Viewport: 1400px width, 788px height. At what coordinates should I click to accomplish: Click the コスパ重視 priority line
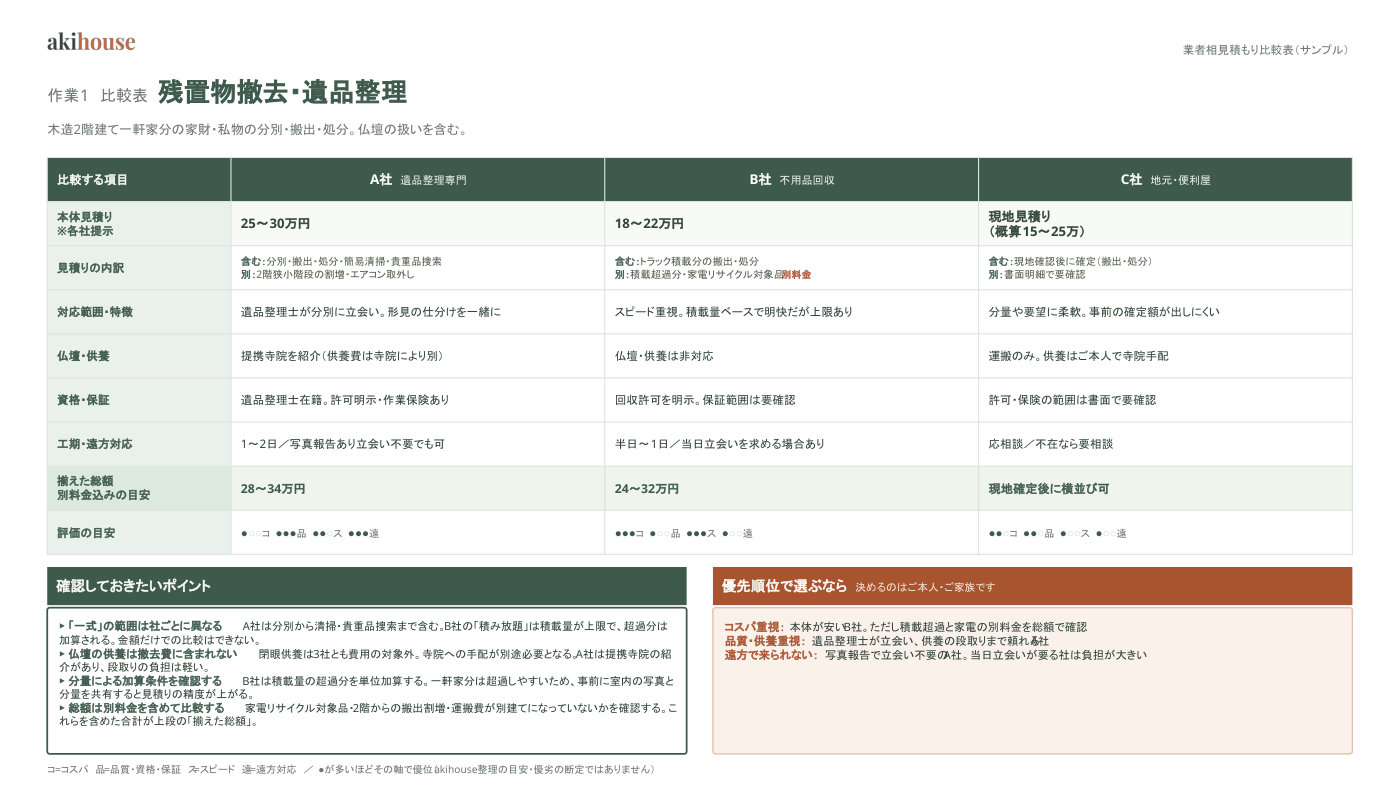pos(905,627)
